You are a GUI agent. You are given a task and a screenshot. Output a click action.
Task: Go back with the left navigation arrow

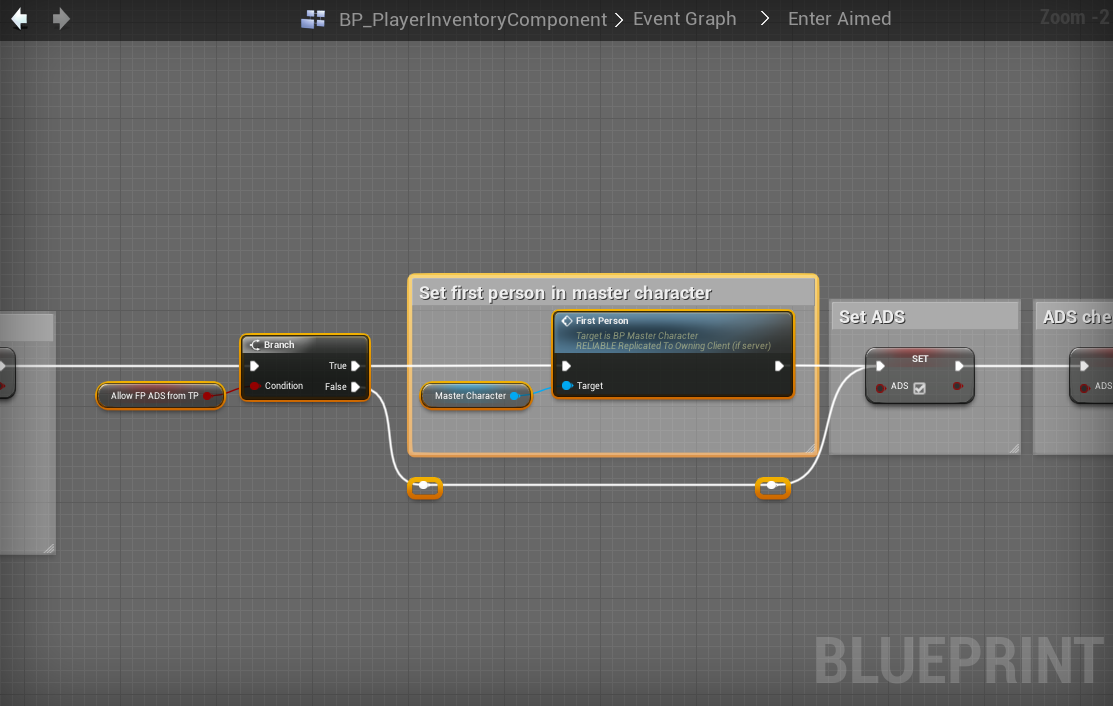pos(19,18)
